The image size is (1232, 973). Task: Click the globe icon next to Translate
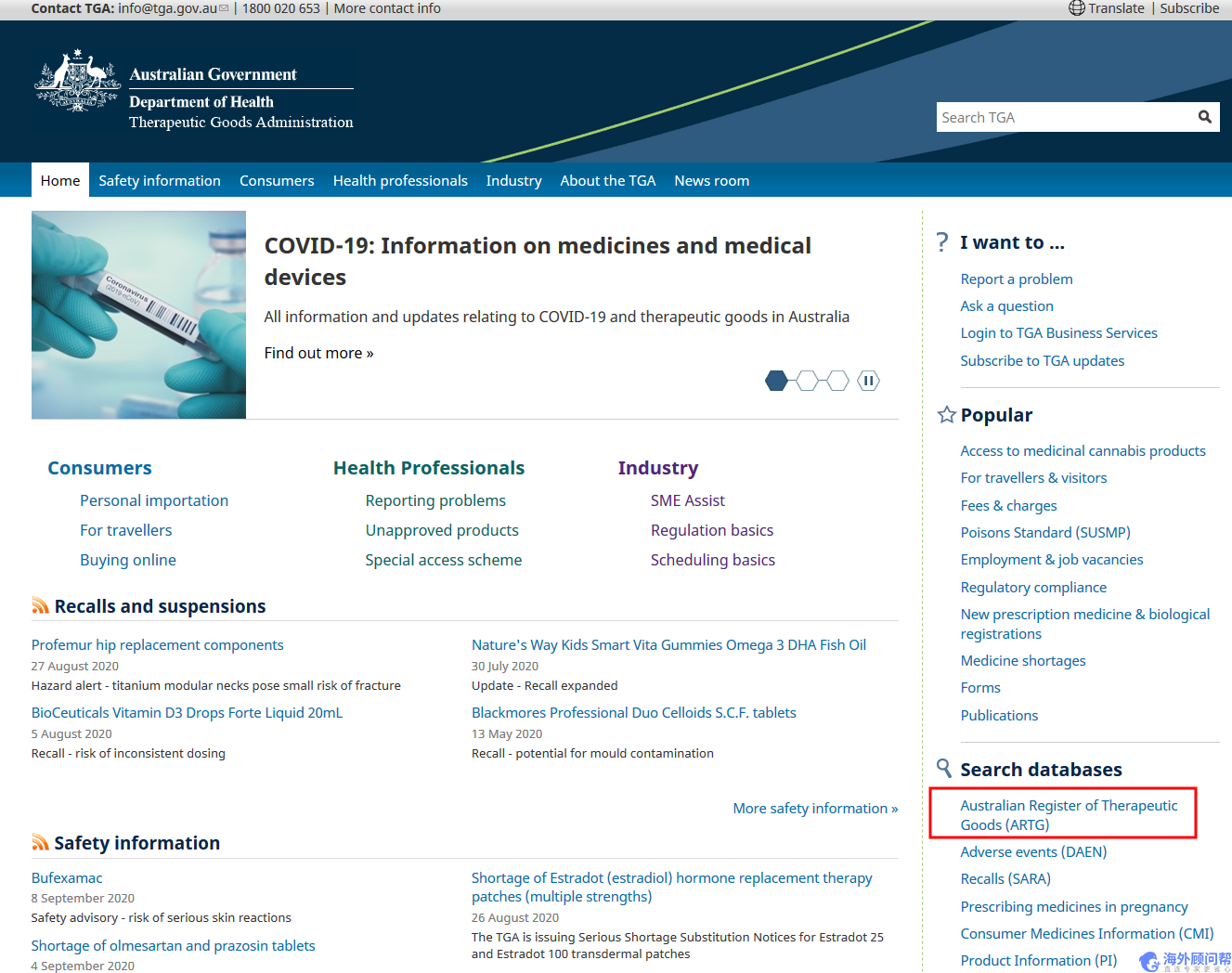[x=1076, y=8]
